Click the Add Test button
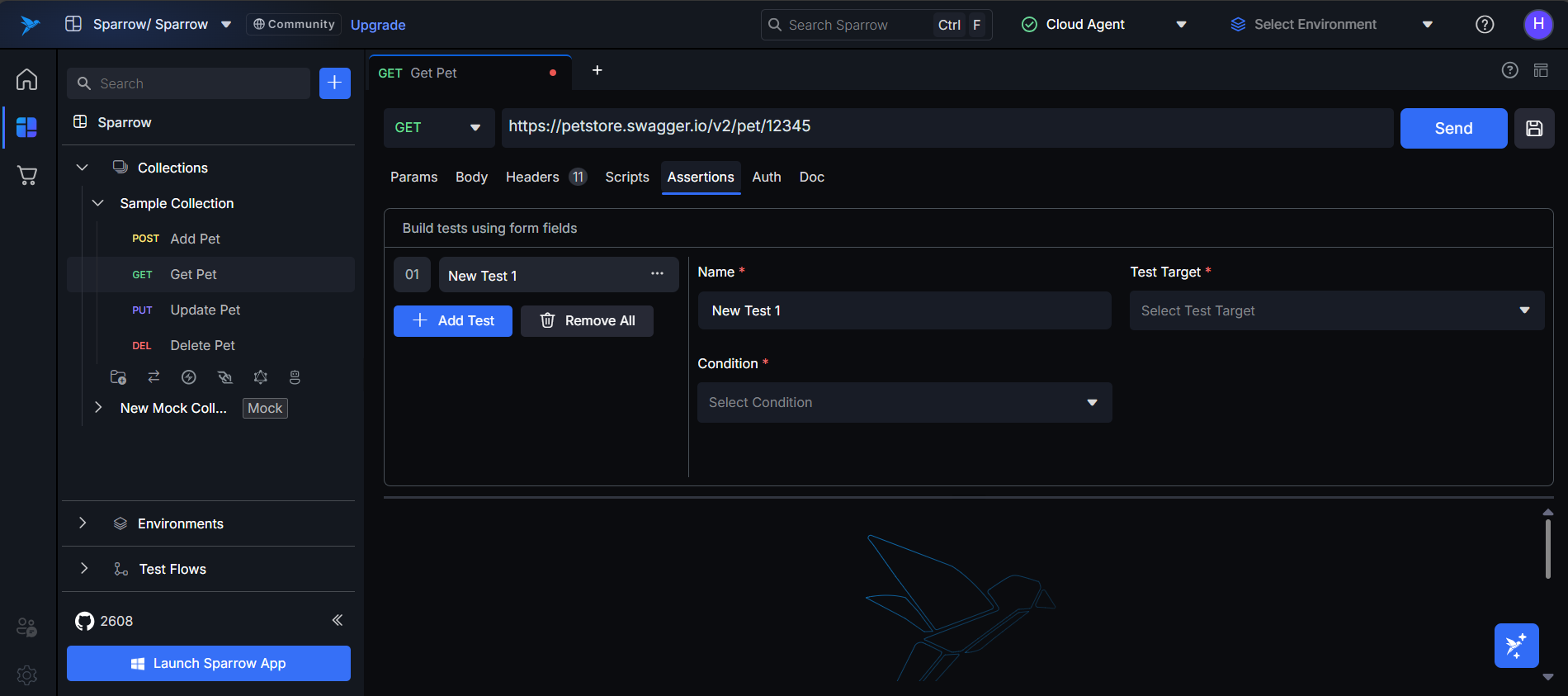 pos(452,320)
